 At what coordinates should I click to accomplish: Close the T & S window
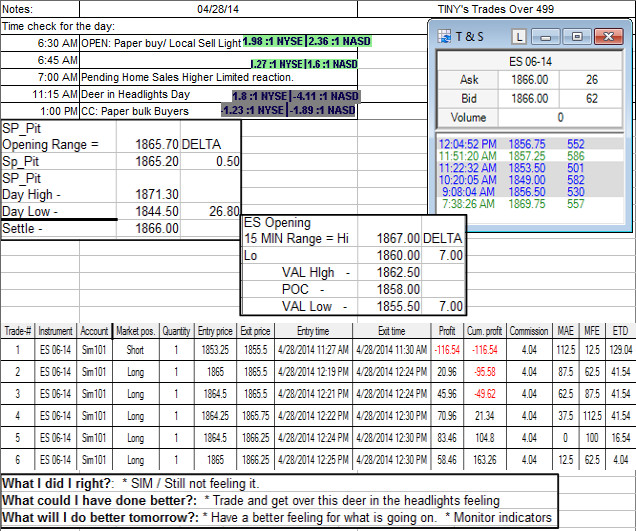click(x=608, y=37)
